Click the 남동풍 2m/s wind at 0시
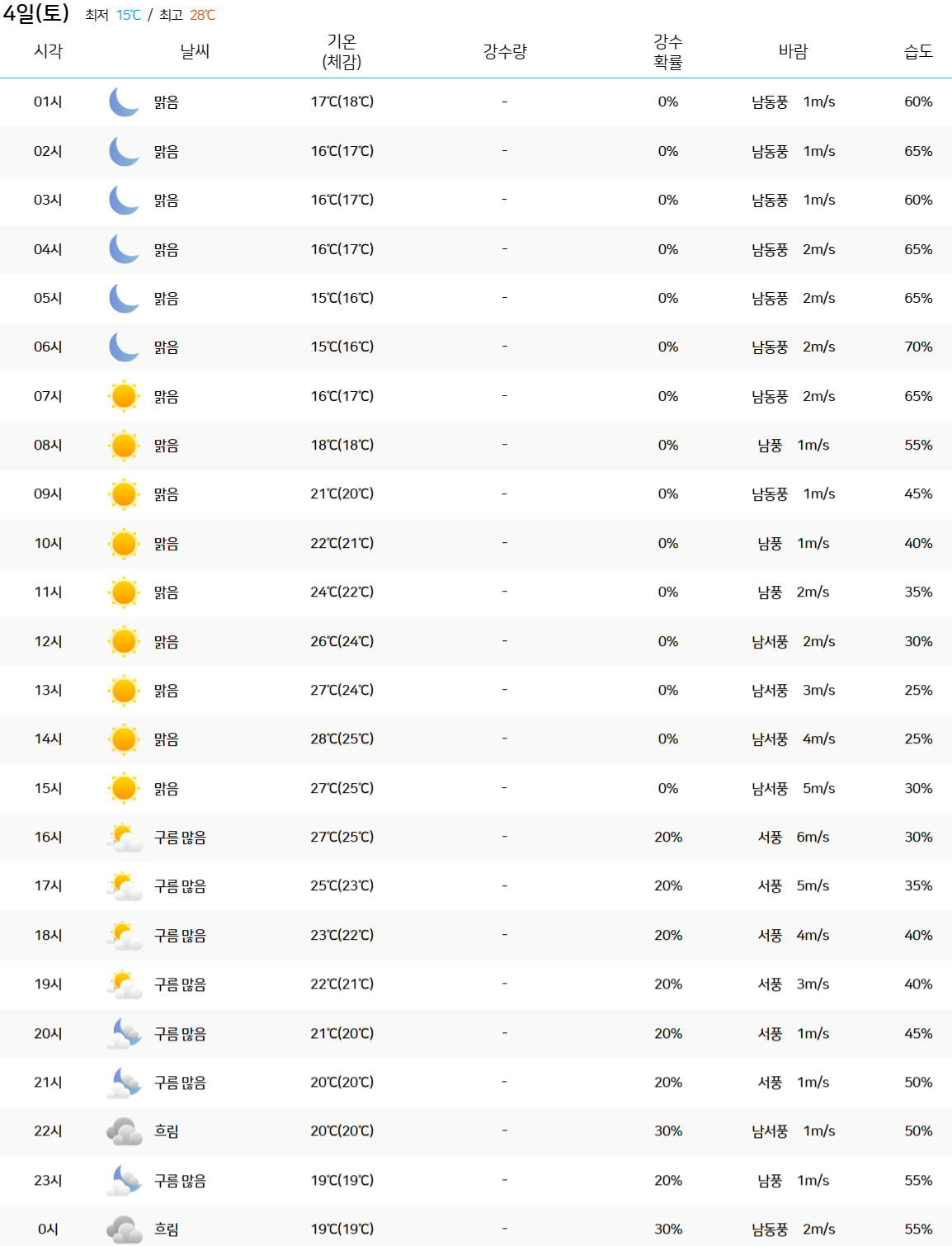This screenshot has width=952, height=1246. (794, 1229)
